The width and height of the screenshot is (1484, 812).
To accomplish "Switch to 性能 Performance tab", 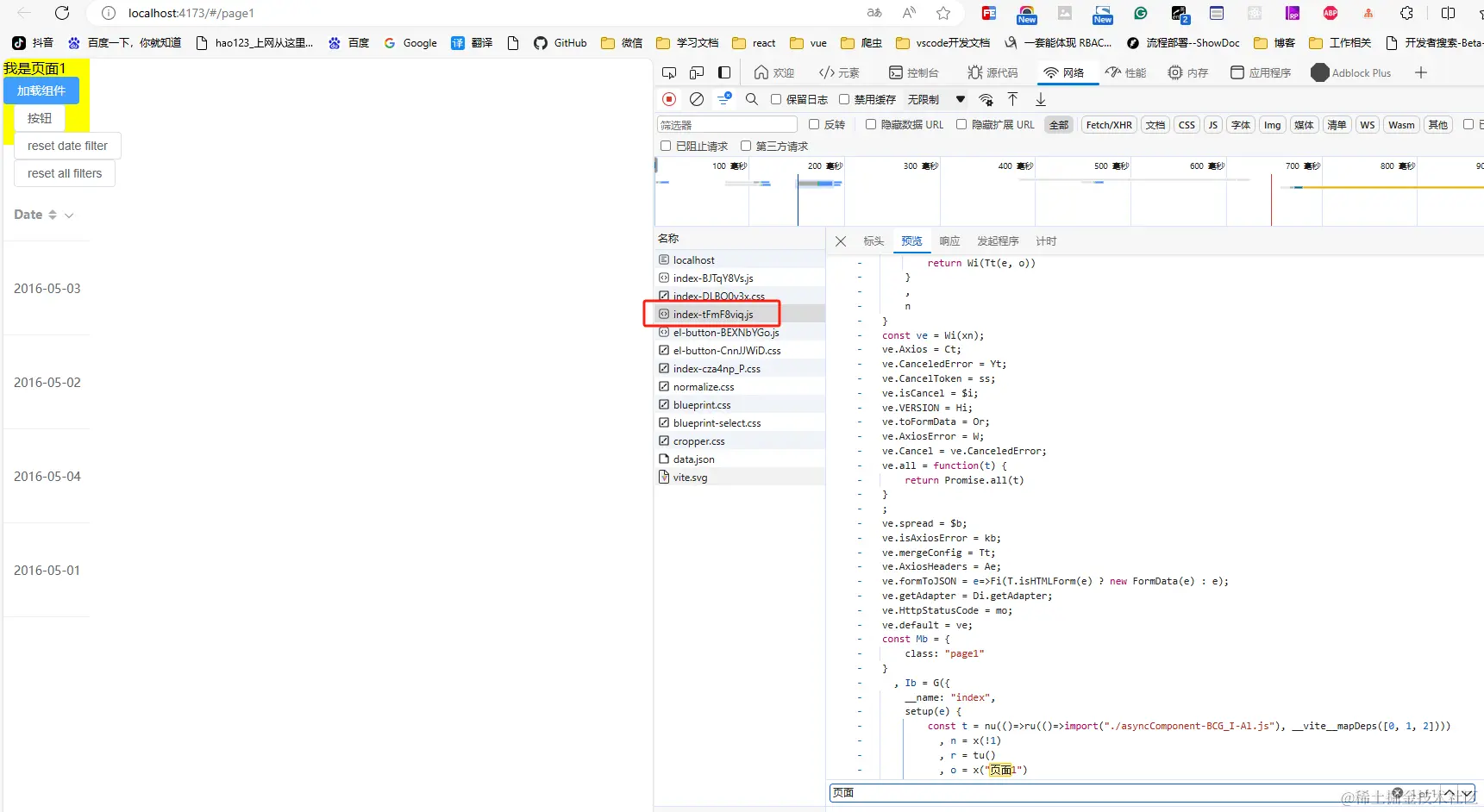I will point(1125,73).
